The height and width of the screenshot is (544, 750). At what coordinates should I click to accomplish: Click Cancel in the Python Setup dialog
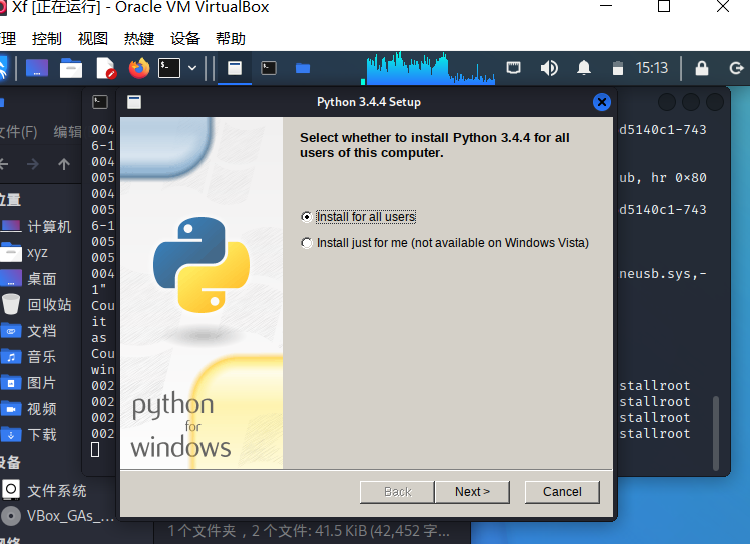click(562, 492)
